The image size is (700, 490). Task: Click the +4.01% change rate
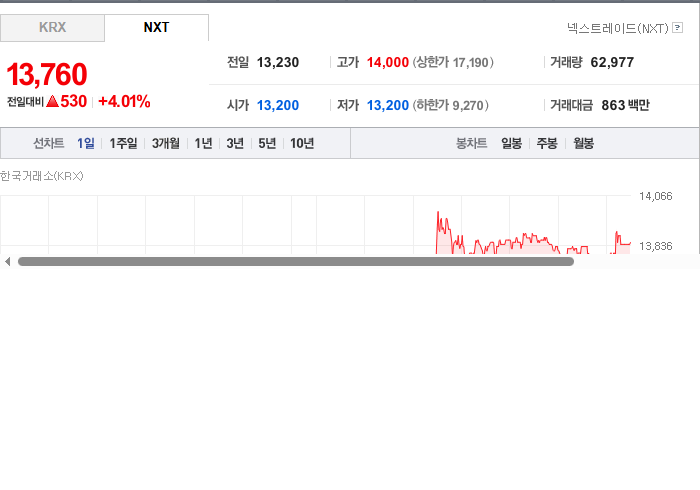(x=124, y=101)
